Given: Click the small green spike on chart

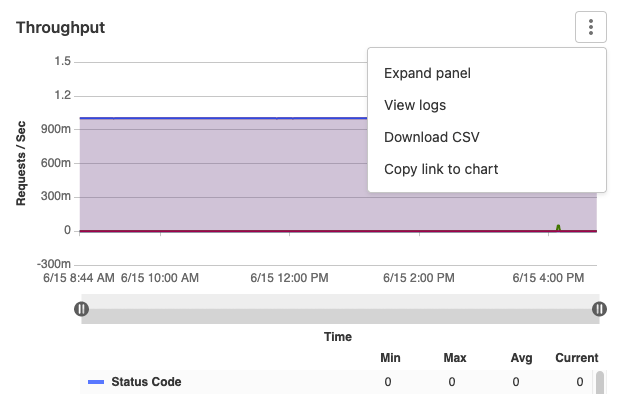Looking at the screenshot, I should 558,227.
